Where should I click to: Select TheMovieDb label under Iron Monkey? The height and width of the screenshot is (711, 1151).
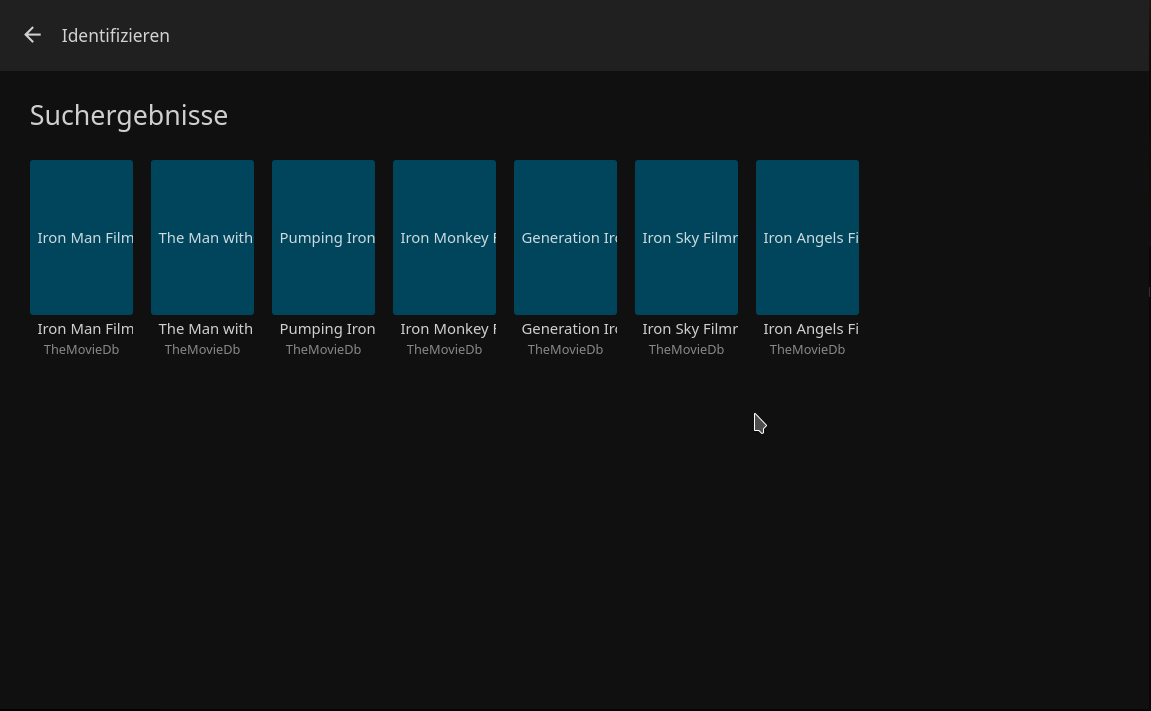pyautogui.click(x=444, y=350)
